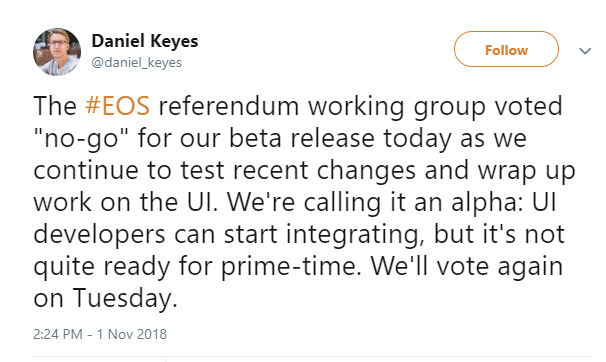Click the 2:24 PM - 1 Nov 2018 timestamp

click(100, 334)
